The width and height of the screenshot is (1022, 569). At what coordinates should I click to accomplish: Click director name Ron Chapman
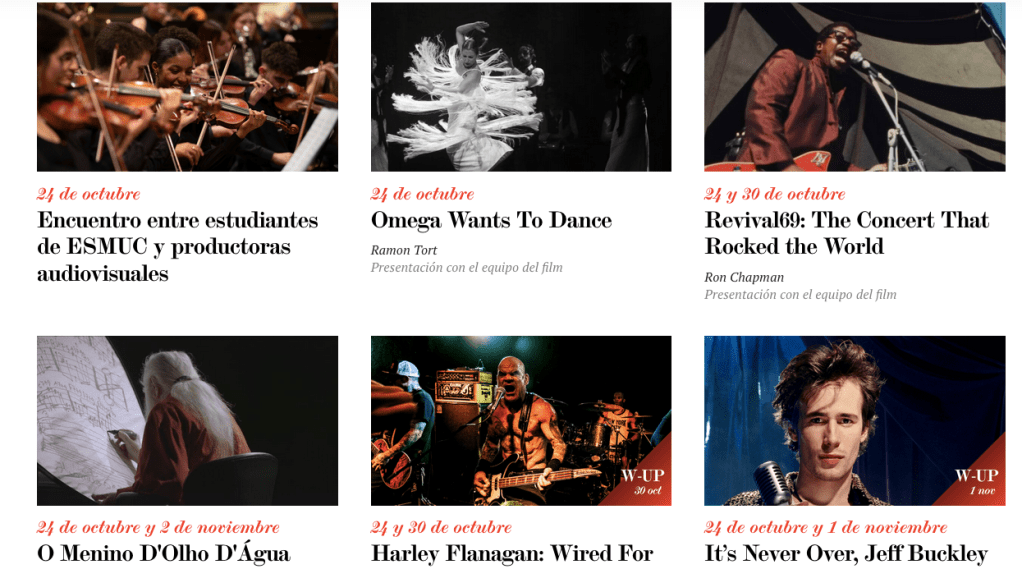pyautogui.click(x=744, y=278)
